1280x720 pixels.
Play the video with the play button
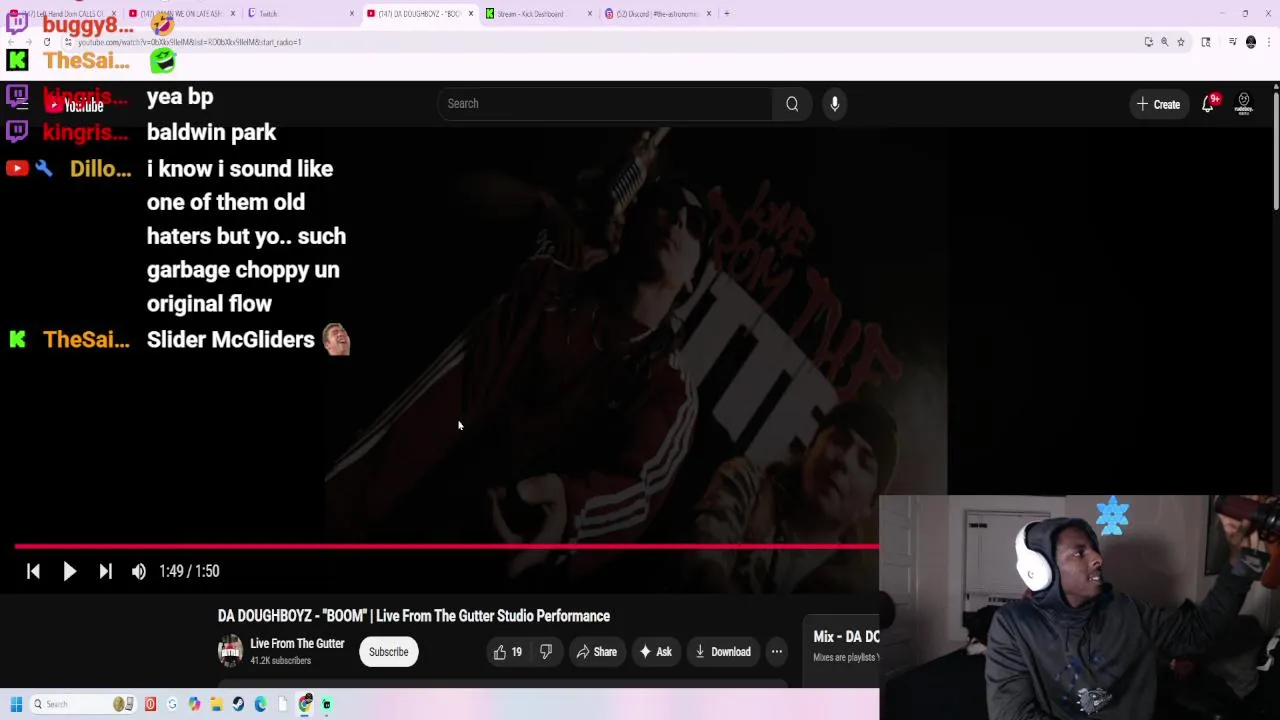click(69, 571)
